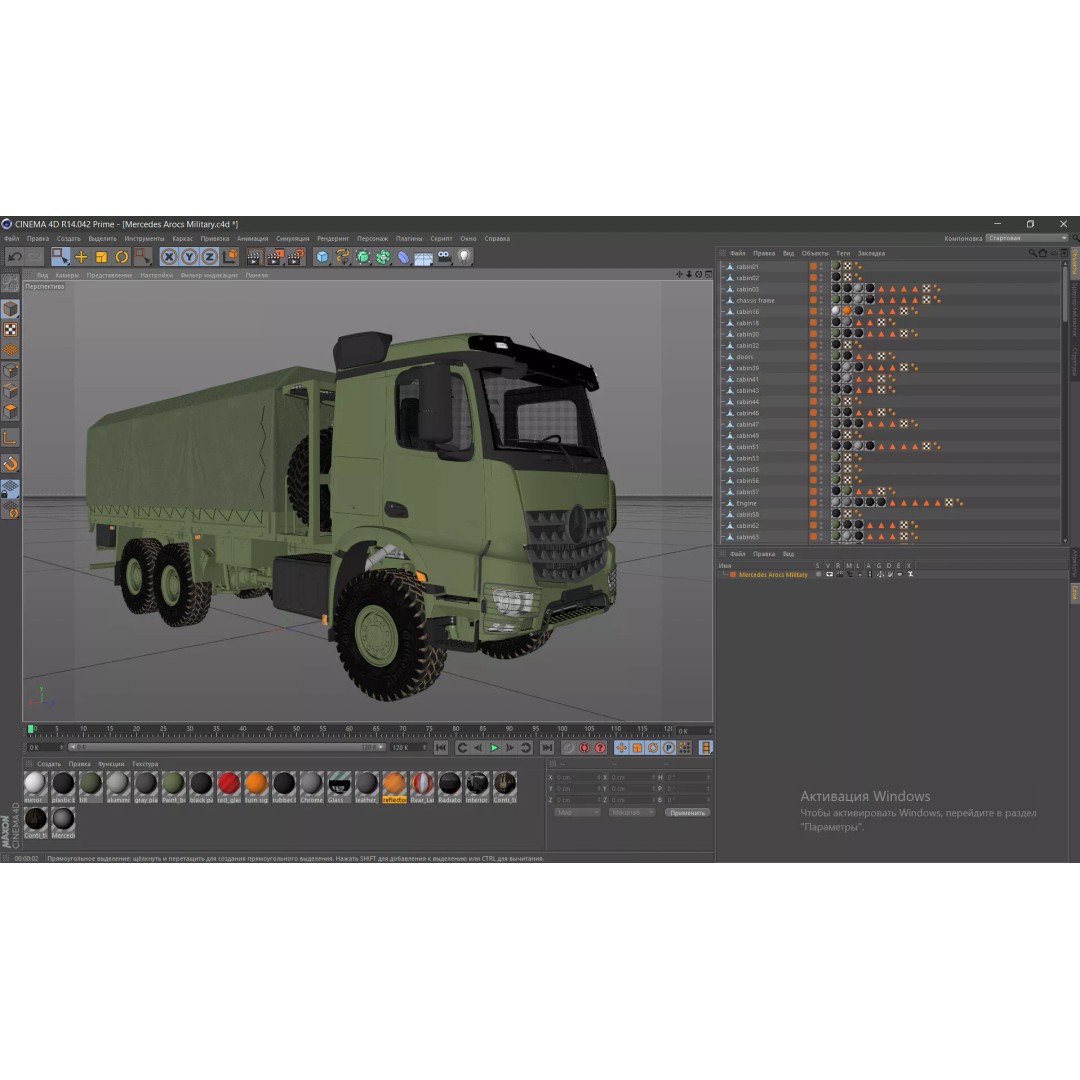This screenshot has width=1080, height=1080.
Task: Click the snap magnet icon in sidebar
Action: pos(10,464)
